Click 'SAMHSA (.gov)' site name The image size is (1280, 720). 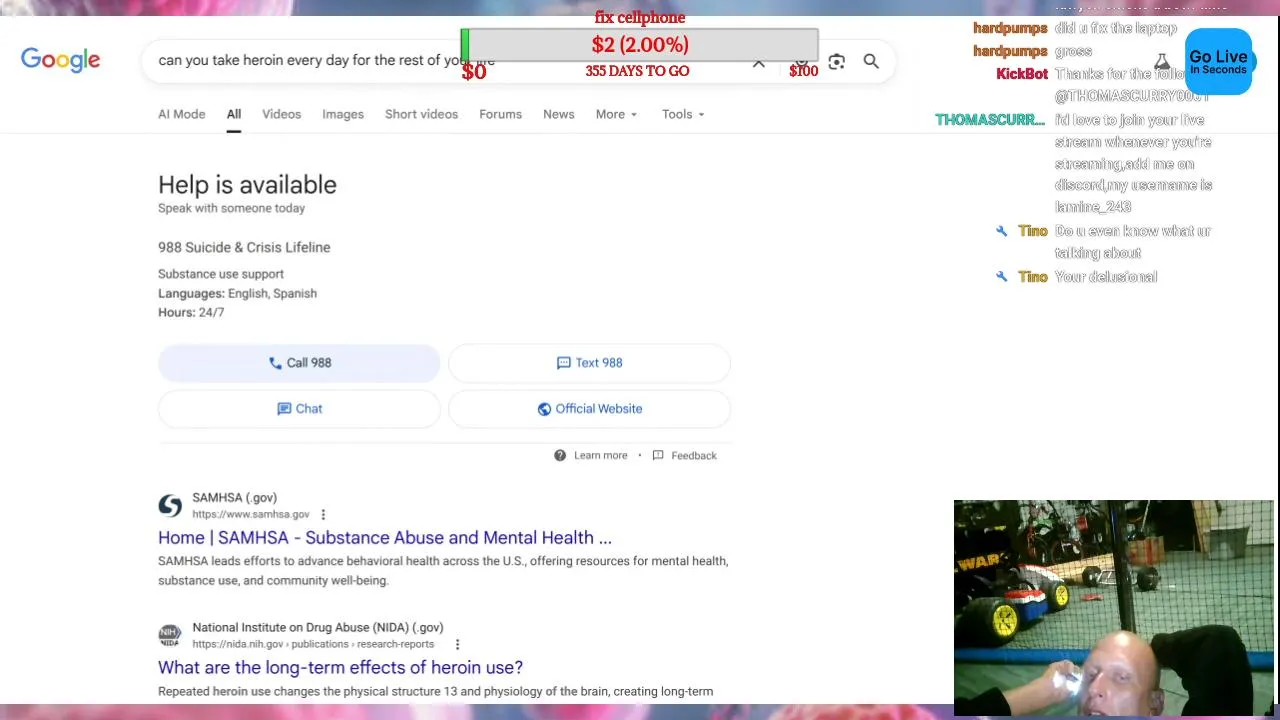point(234,497)
